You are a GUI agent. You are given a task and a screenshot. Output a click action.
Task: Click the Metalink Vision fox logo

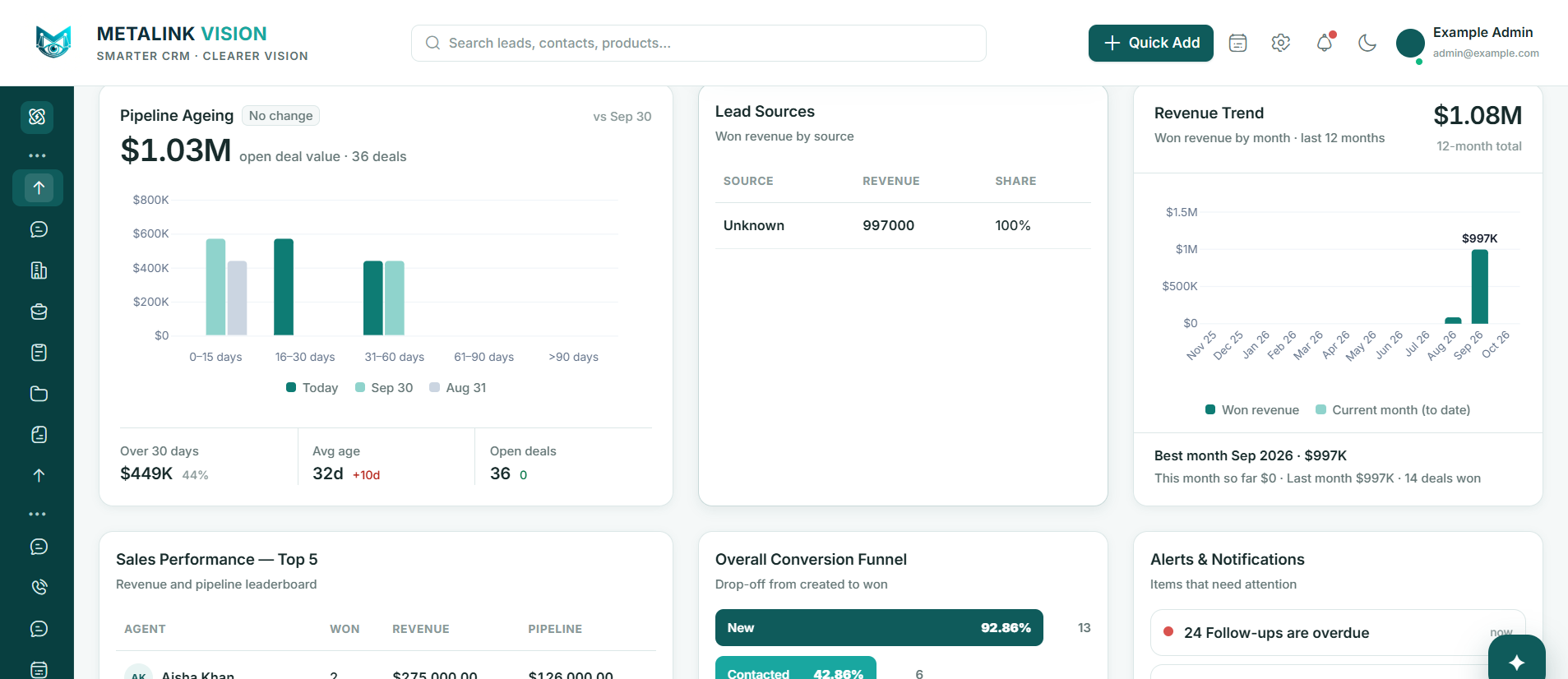(53, 42)
